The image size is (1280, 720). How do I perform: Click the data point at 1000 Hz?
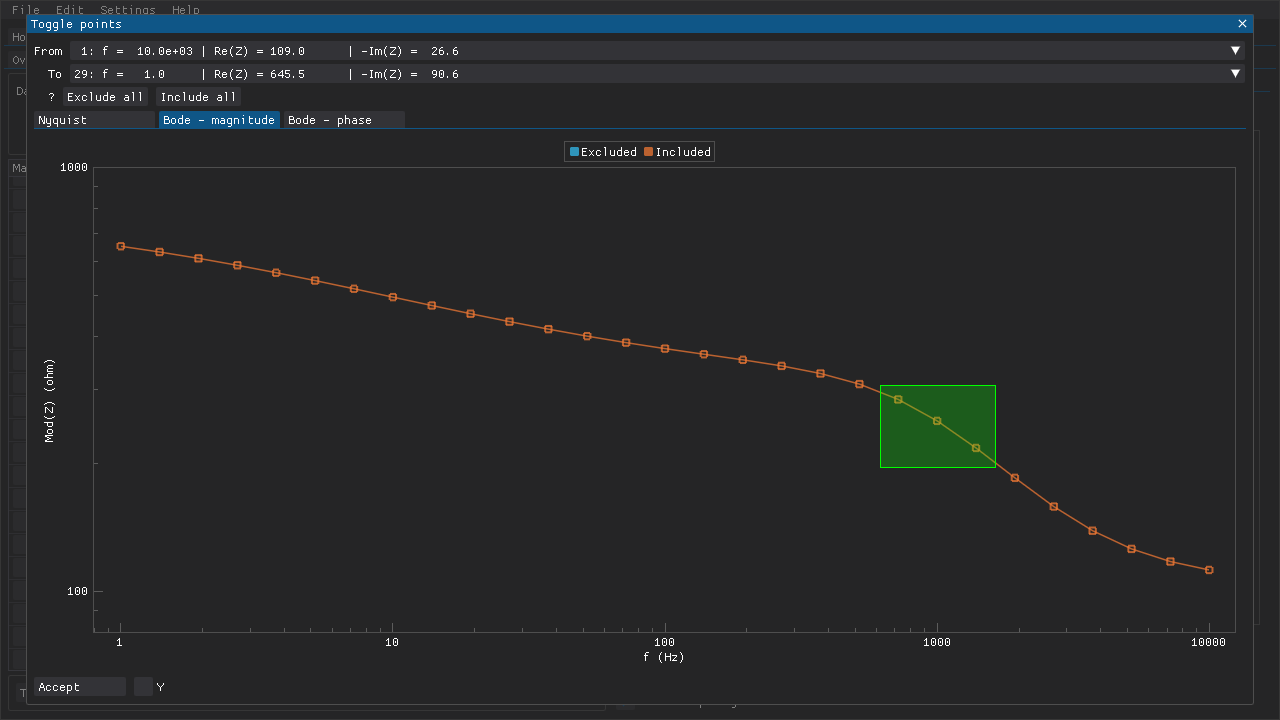pyautogui.click(x=937, y=421)
